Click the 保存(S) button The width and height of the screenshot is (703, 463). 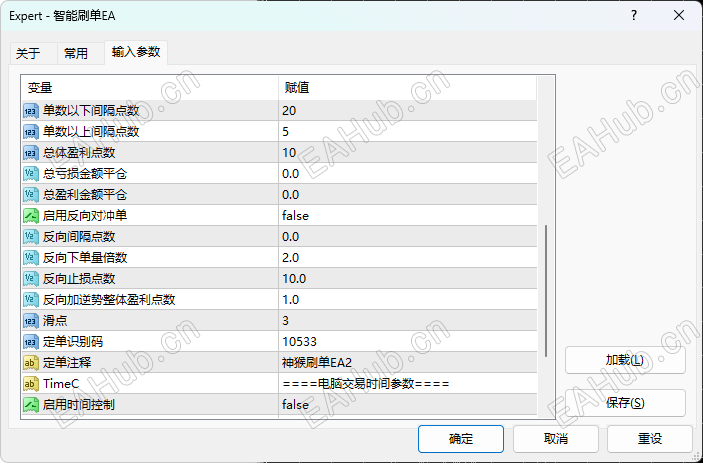(x=625, y=403)
